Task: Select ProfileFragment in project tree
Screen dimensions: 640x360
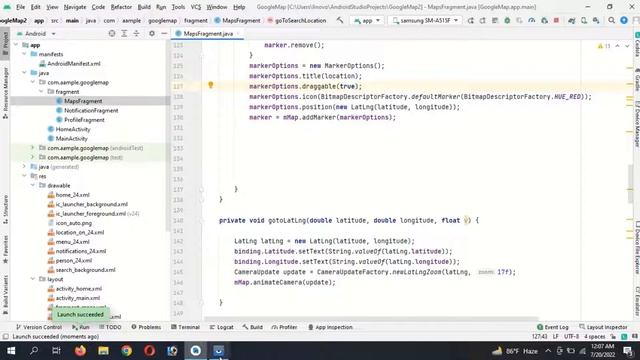Action: [x=84, y=120]
